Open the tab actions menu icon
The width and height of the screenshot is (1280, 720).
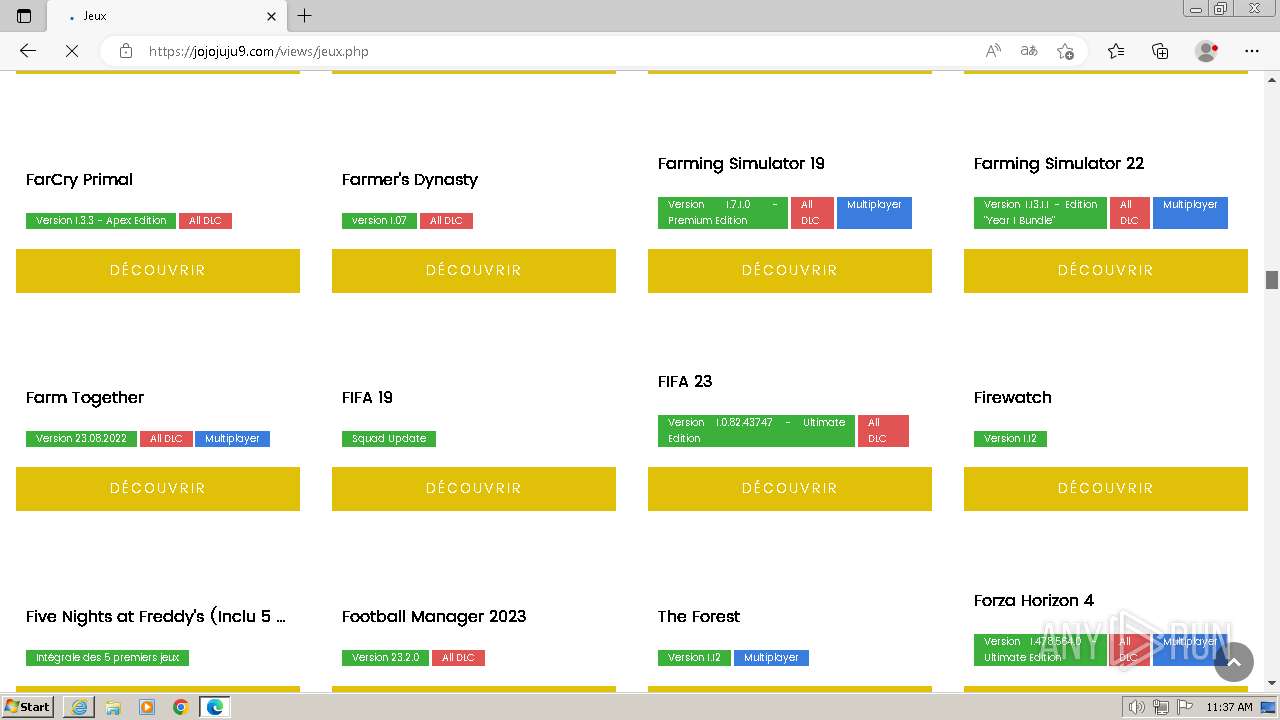(x=24, y=16)
